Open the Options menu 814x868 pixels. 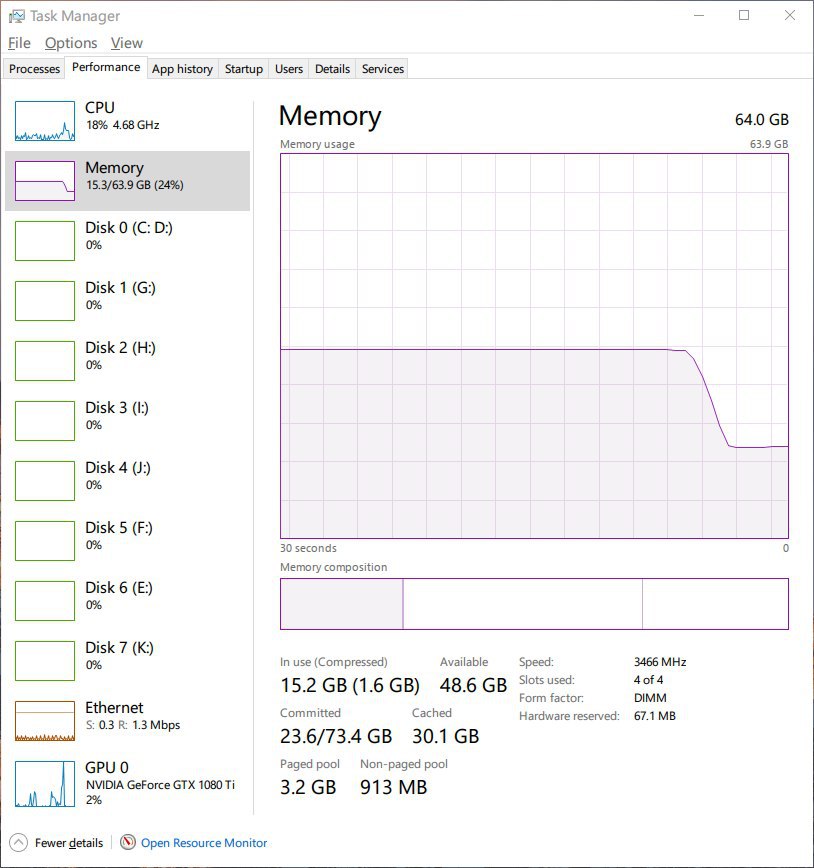pos(71,43)
